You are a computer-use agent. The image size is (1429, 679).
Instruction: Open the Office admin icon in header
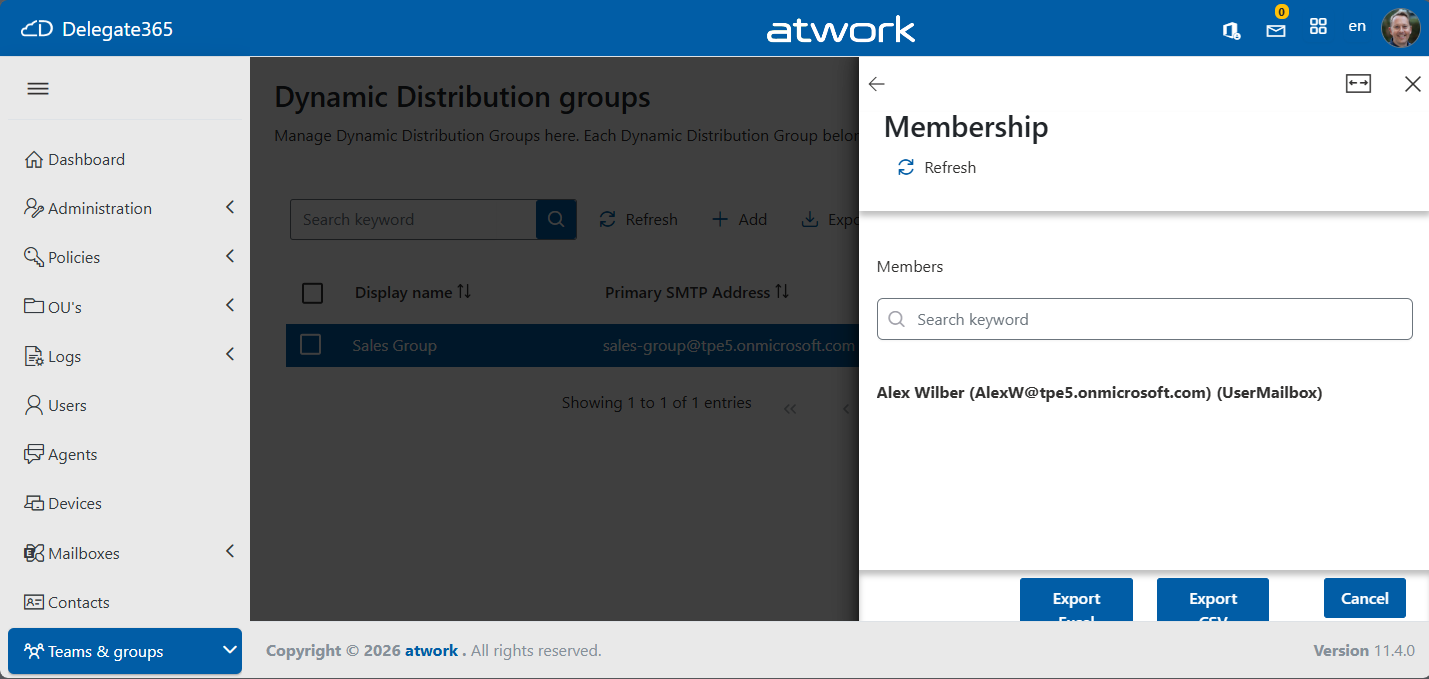pyautogui.click(x=1232, y=29)
